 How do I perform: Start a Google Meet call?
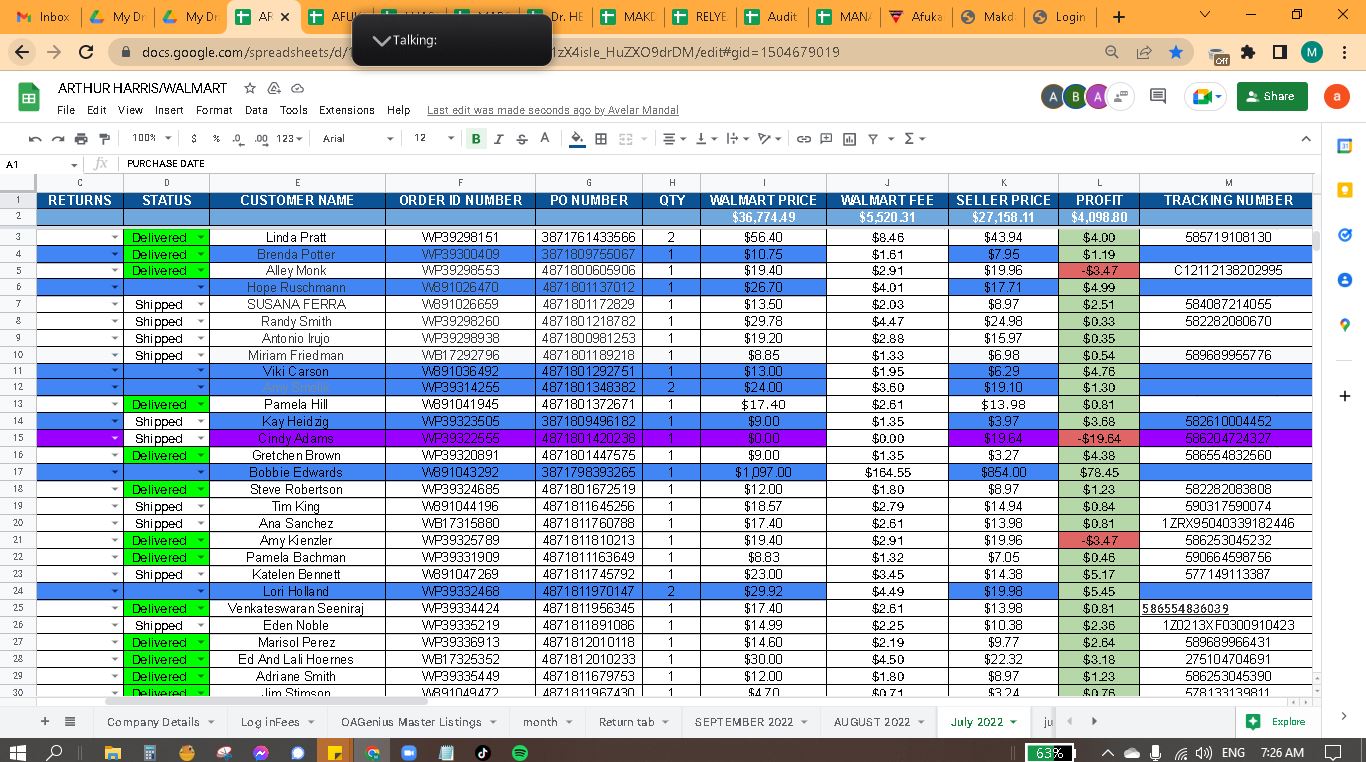(x=1204, y=96)
